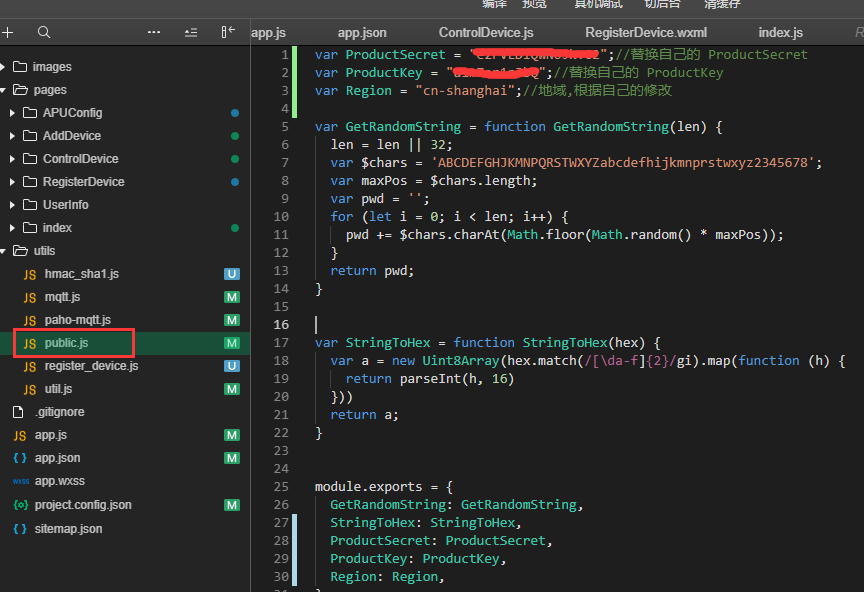Image resolution: width=864 pixels, height=592 pixels.
Task: Click the M badge of project.config.json
Action: 232,505
